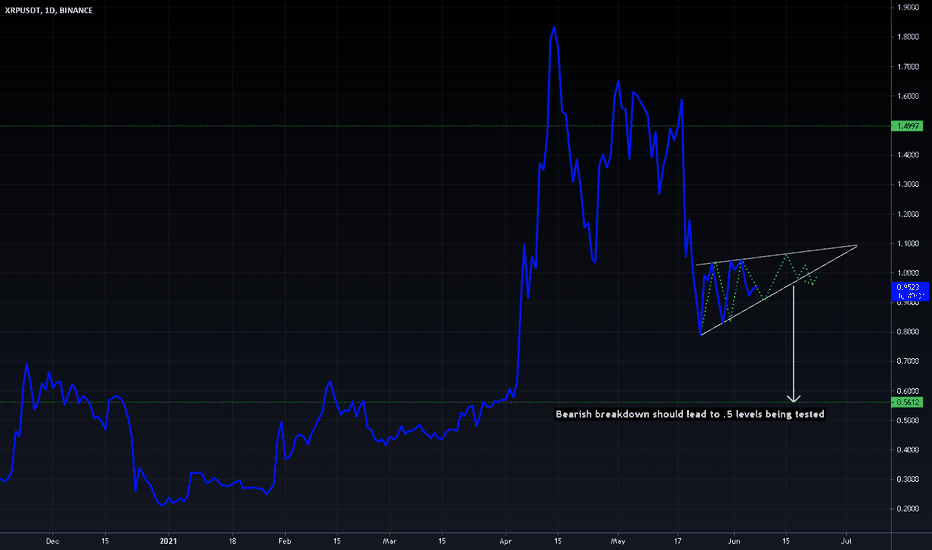The width and height of the screenshot is (932, 550).
Task: Select the white downward target arrow drawing
Action: 794,345
